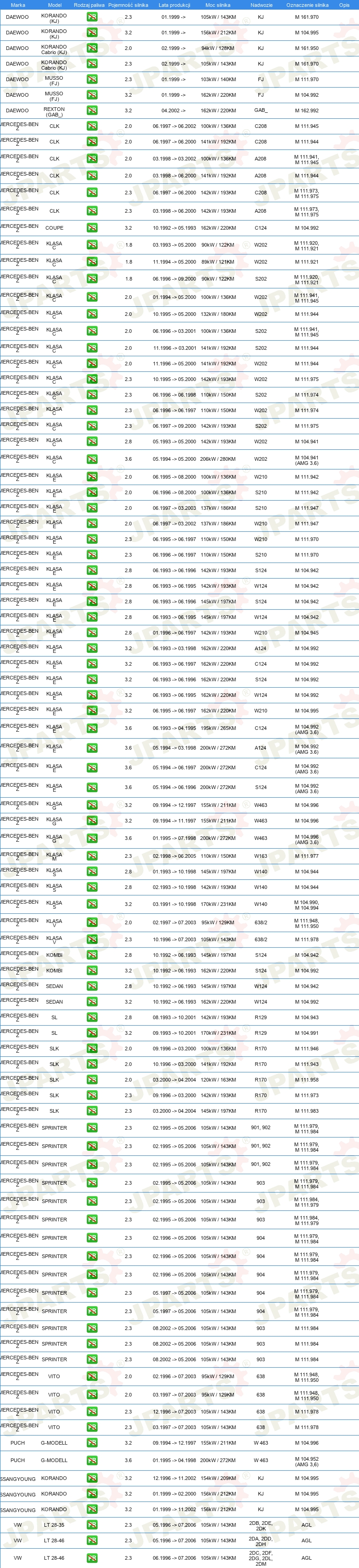Screen dimensions: 359x1568
Task: Click fuel icon in KOMBI 2.8 row
Action: [92, 955]
